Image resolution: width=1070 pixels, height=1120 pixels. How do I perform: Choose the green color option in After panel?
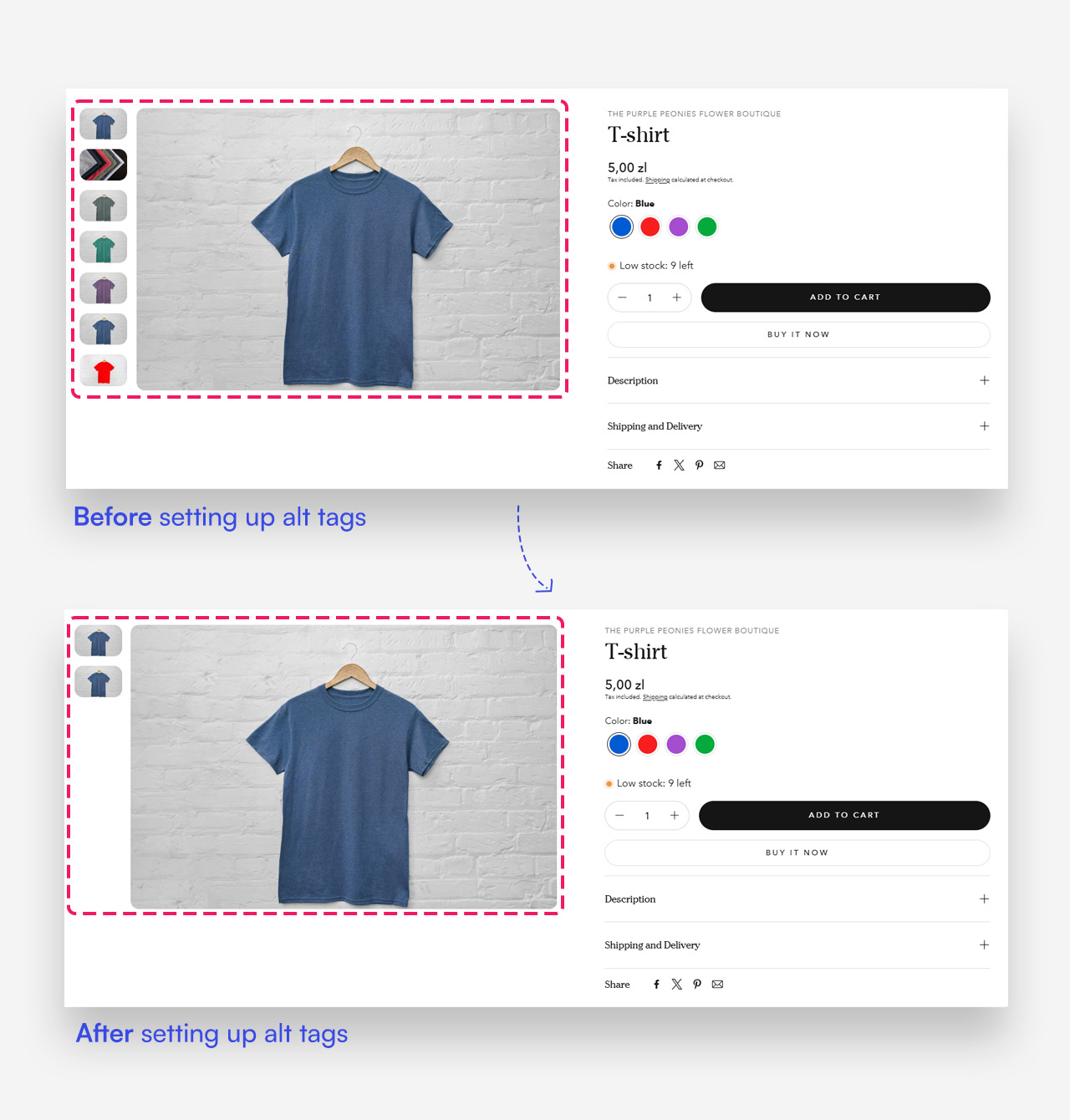click(x=705, y=744)
